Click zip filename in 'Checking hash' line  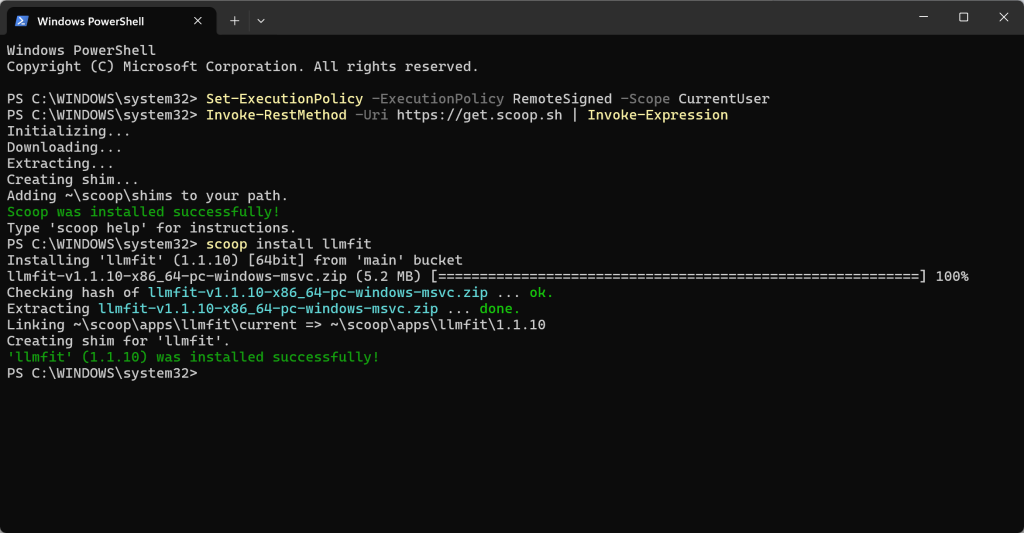click(317, 293)
